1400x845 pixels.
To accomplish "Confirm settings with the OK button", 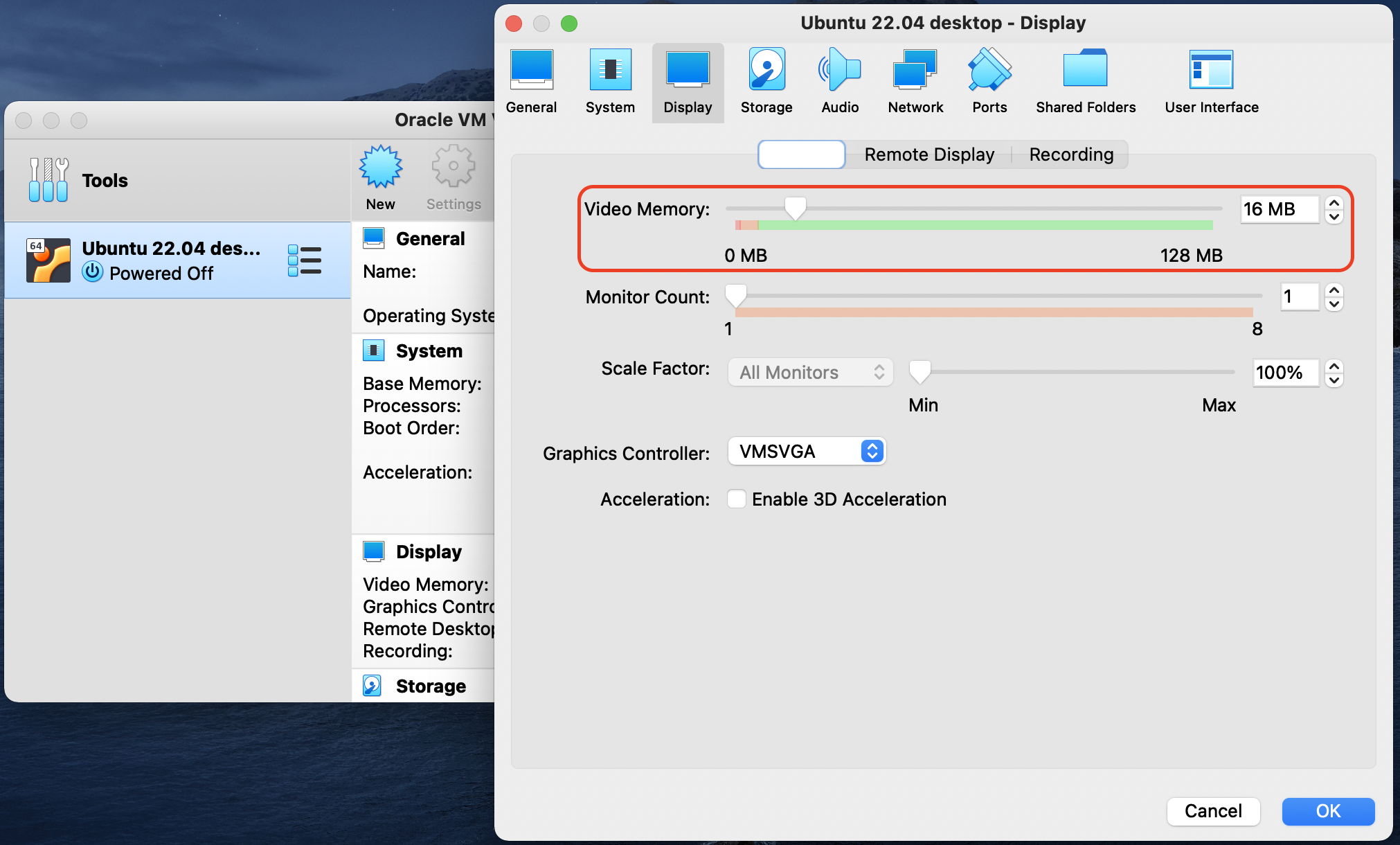I will point(1328,811).
